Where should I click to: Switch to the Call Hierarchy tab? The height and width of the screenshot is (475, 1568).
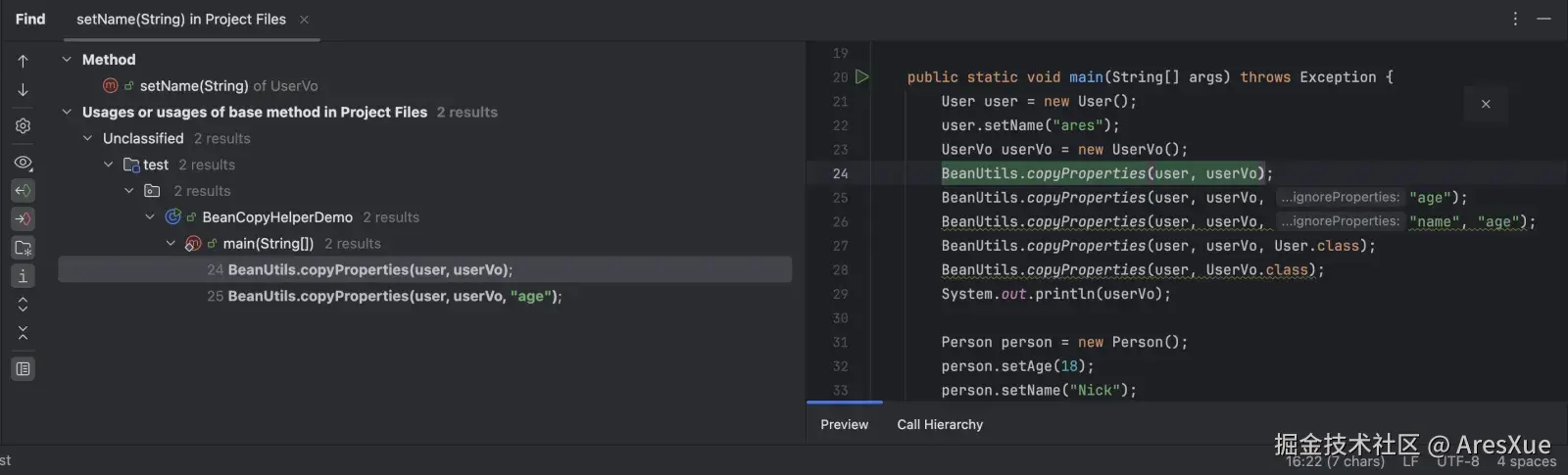(939, 424)
